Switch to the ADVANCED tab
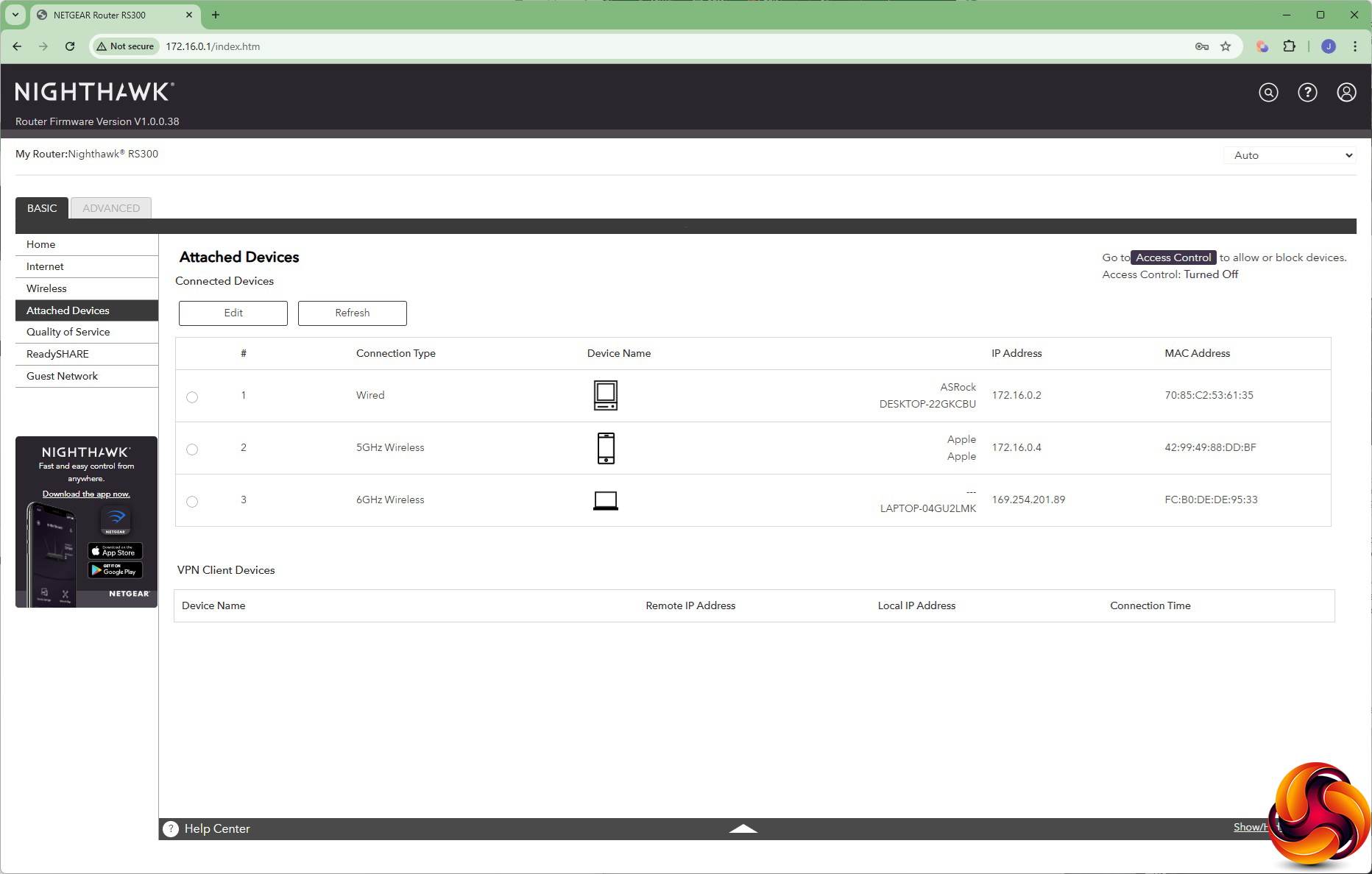 111,208
